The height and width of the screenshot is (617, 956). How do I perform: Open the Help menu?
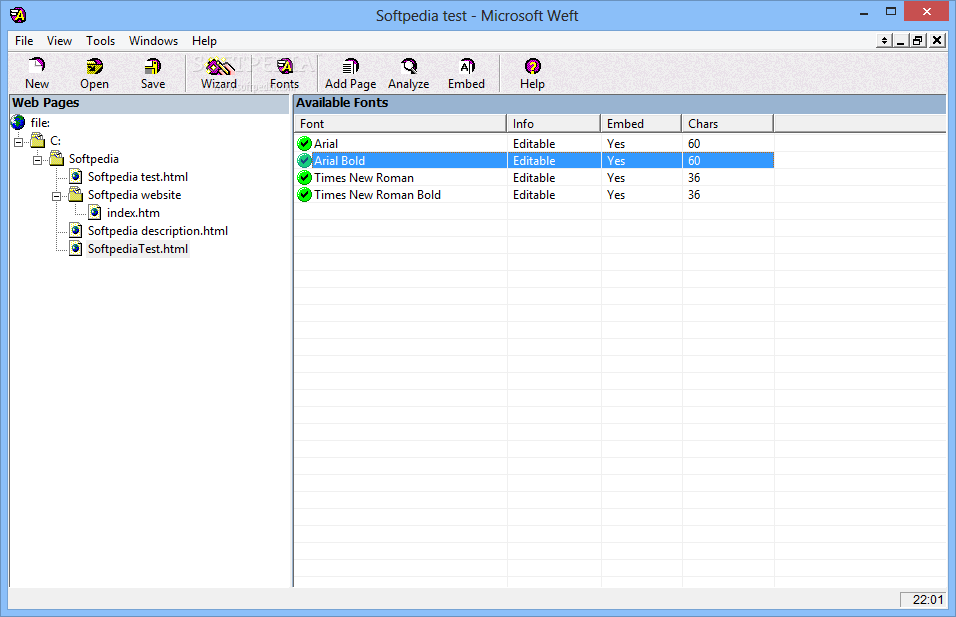204,41
